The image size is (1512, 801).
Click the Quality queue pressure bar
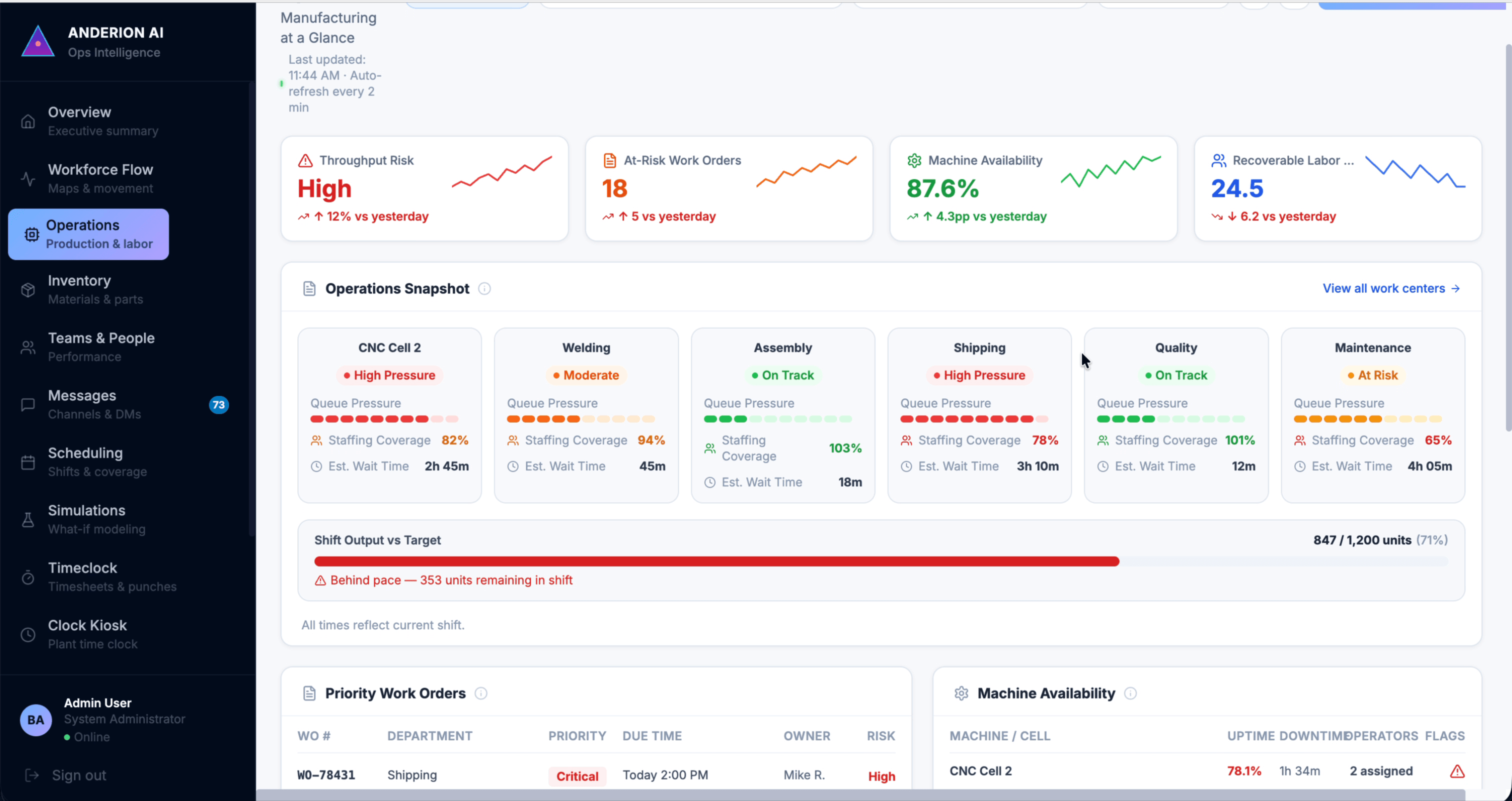1171,419
